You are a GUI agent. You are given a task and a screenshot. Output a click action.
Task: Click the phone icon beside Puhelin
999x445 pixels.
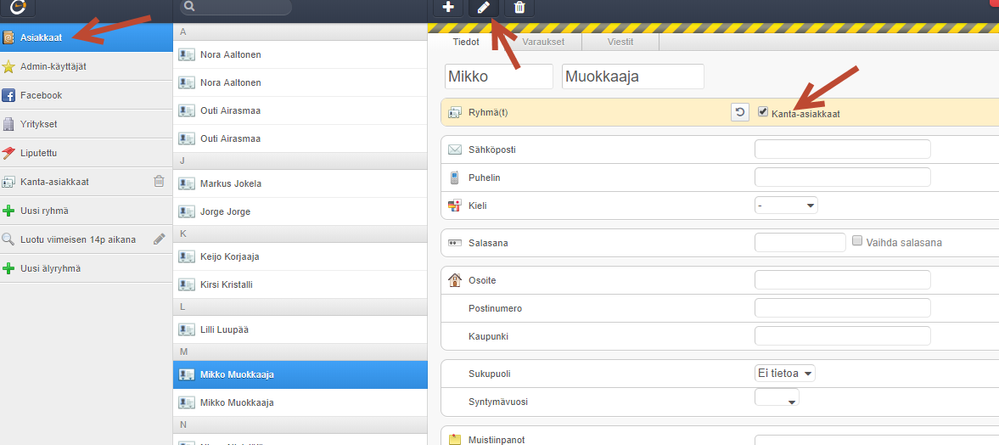point(454,177)
